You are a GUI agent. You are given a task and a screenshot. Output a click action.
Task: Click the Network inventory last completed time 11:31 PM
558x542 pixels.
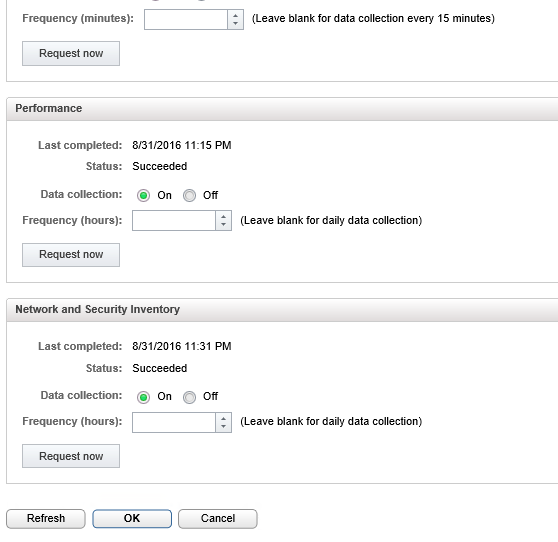tap(182, 346)
